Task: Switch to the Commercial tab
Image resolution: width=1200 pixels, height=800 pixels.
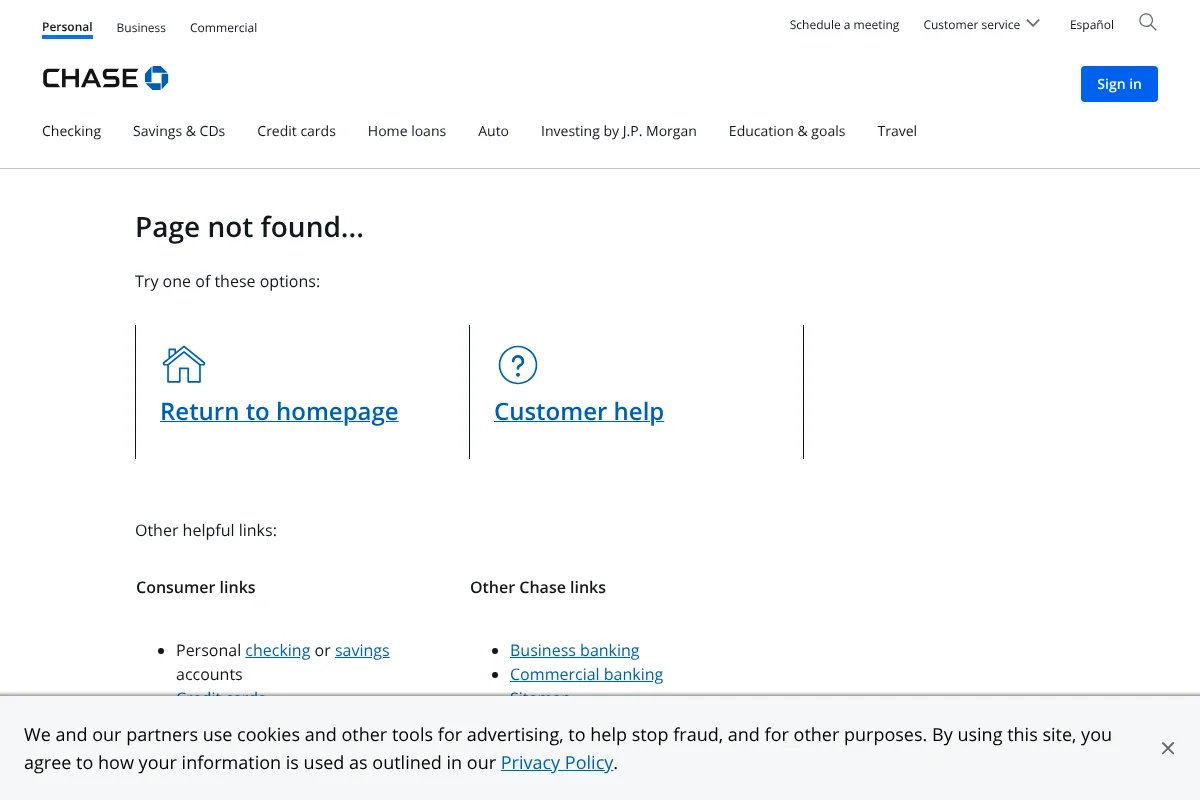Action: [x=223, y=27]
